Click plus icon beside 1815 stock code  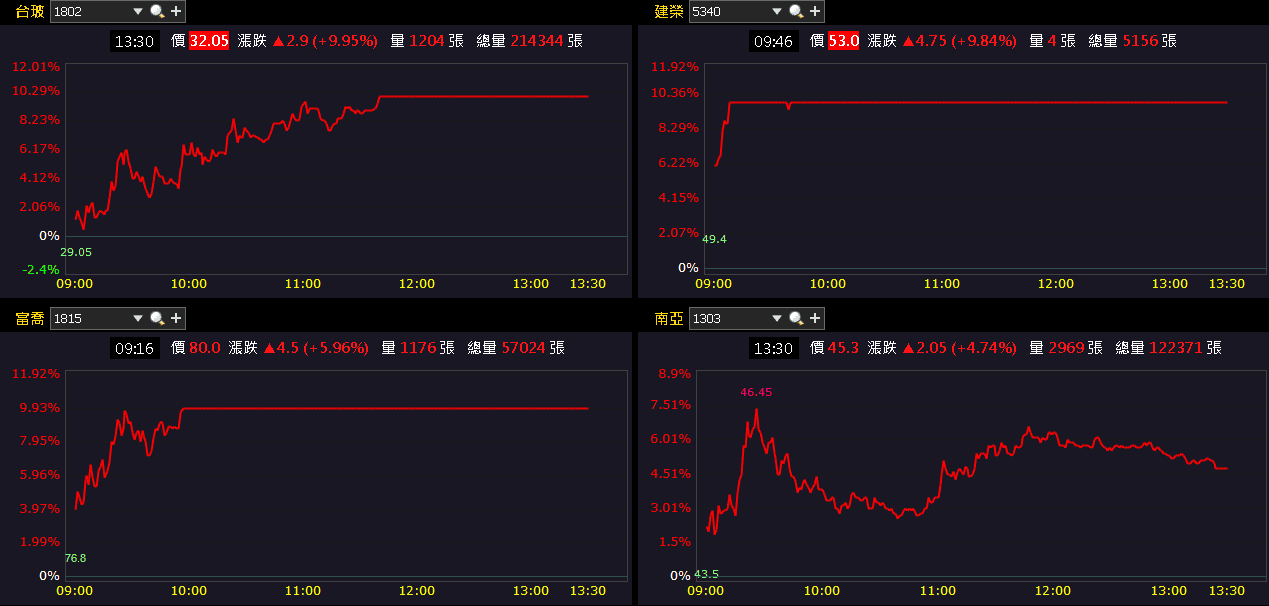click(x=176, y=318)
